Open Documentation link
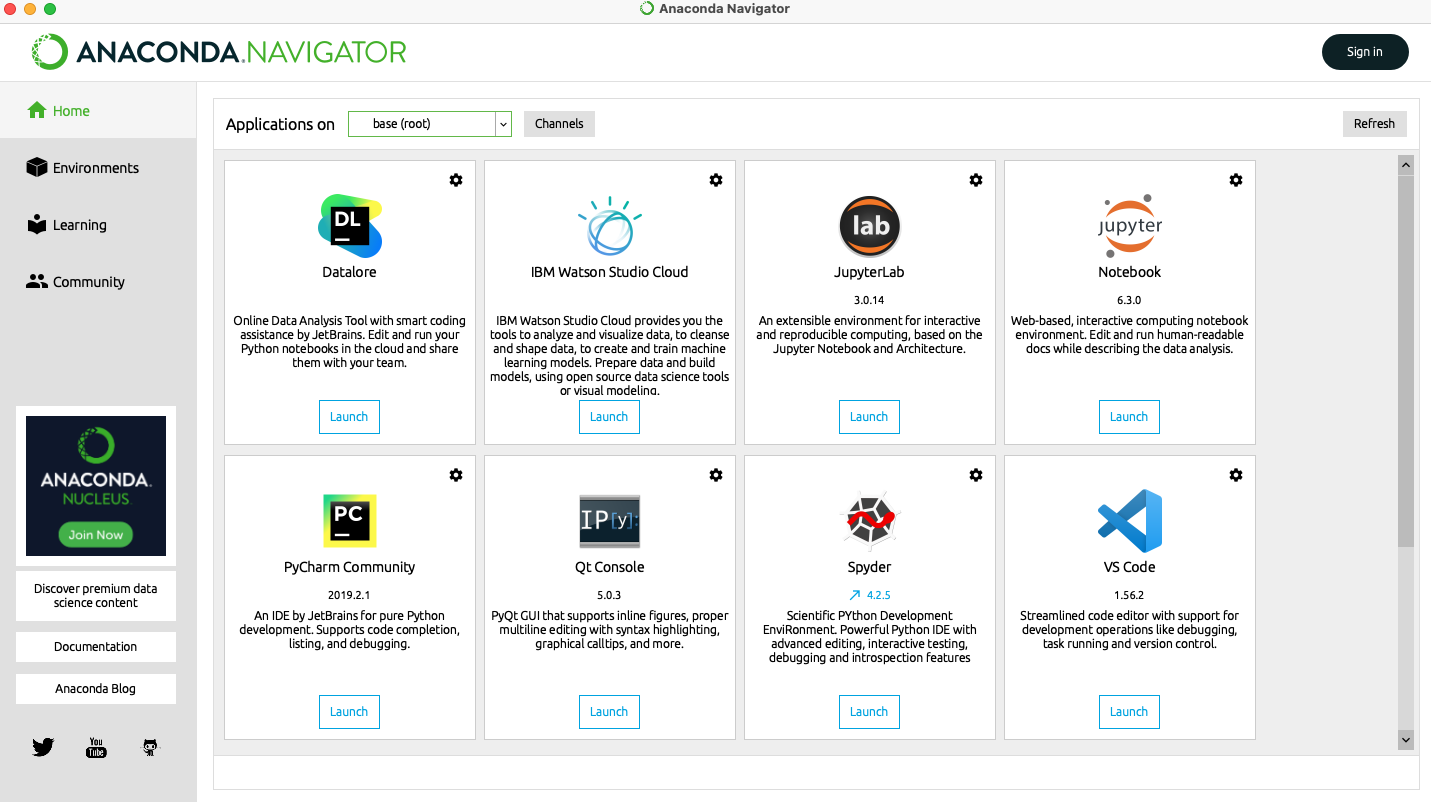This screenshot has height=802, width=1431. pos(96,647)
